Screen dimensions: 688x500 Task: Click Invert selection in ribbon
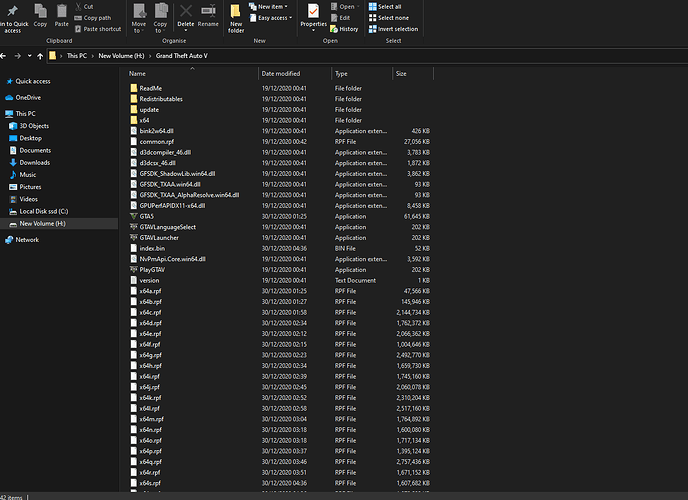(x=393, y=29)
